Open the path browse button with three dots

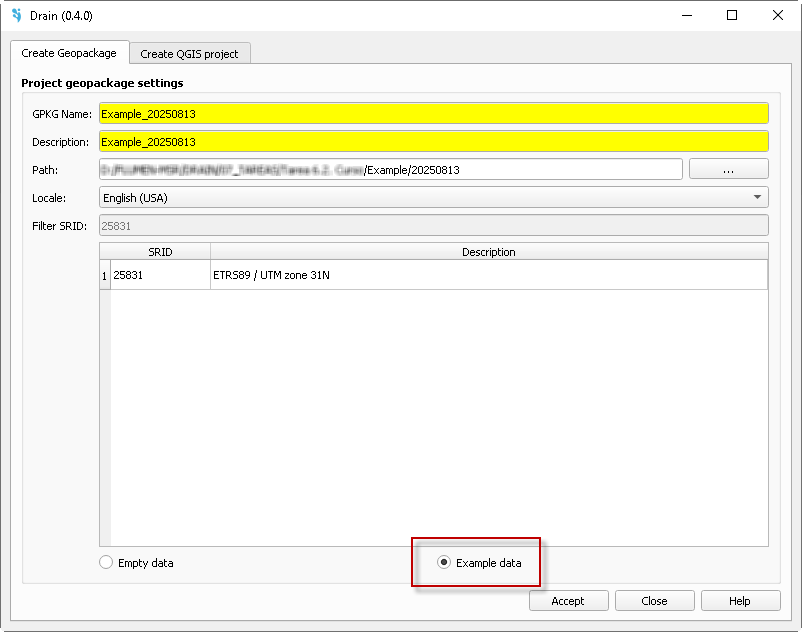728,170
